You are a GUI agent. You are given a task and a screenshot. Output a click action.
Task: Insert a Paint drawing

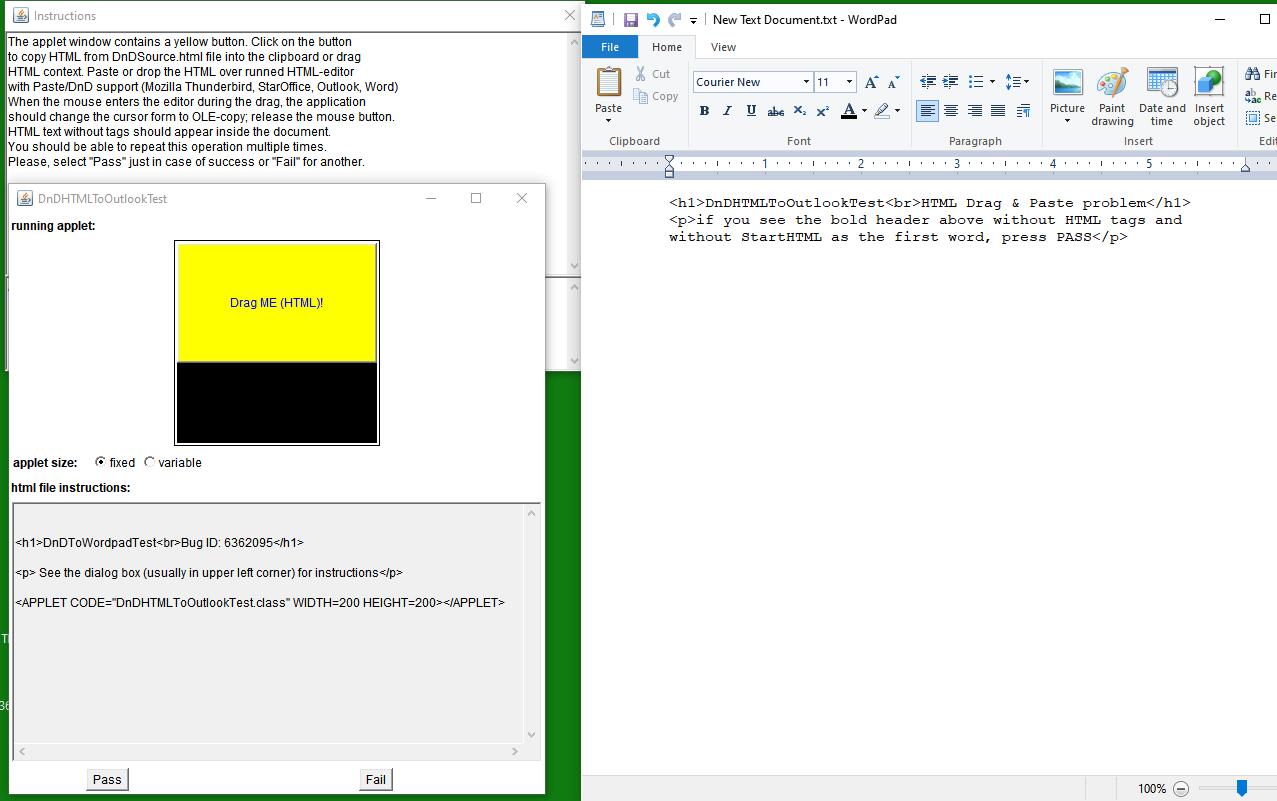pos(1112,97)
